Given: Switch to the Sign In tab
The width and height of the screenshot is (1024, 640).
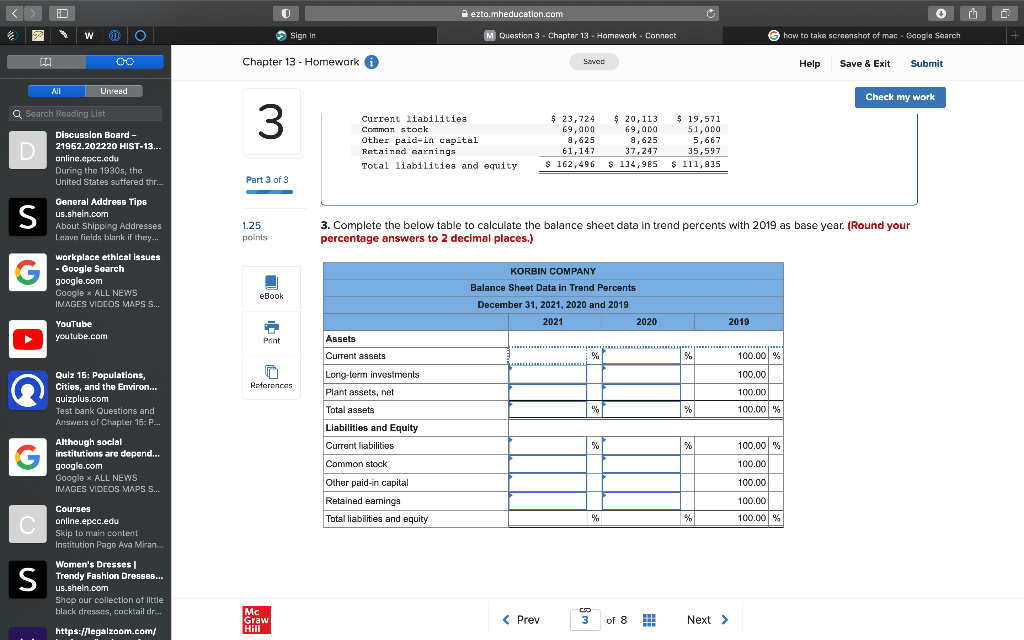Looking at the screenshot, I should point(296,35).
